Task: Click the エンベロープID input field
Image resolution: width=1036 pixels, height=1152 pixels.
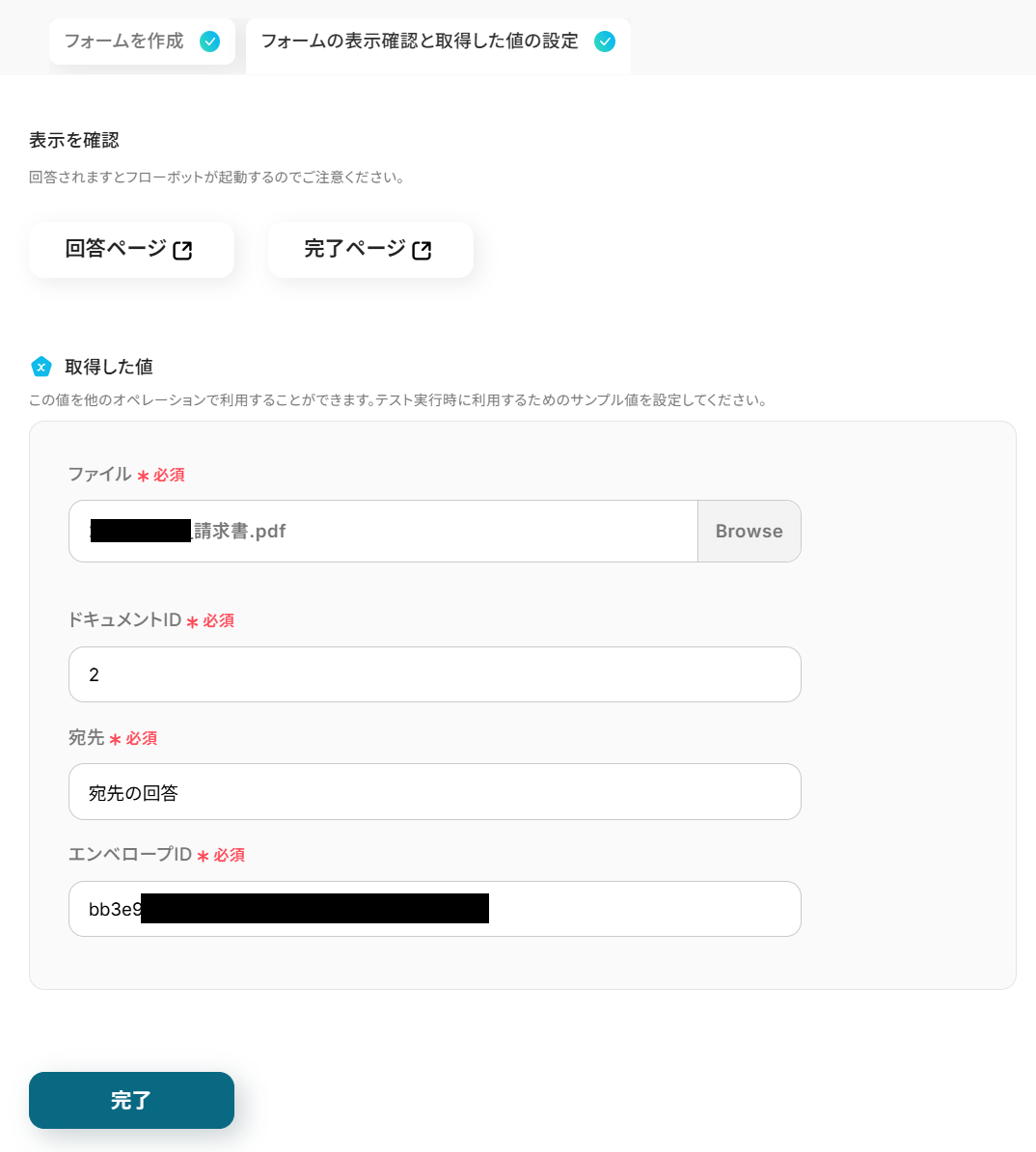Action: [435, 909]
